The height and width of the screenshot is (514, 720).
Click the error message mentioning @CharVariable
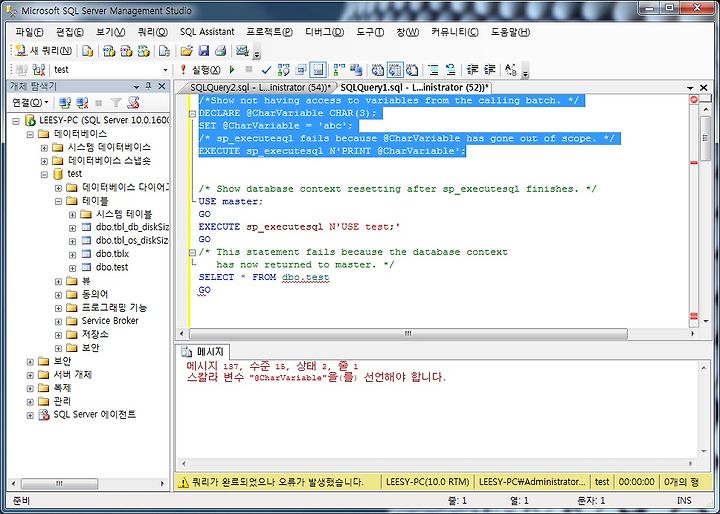click(x=316, y=378)
